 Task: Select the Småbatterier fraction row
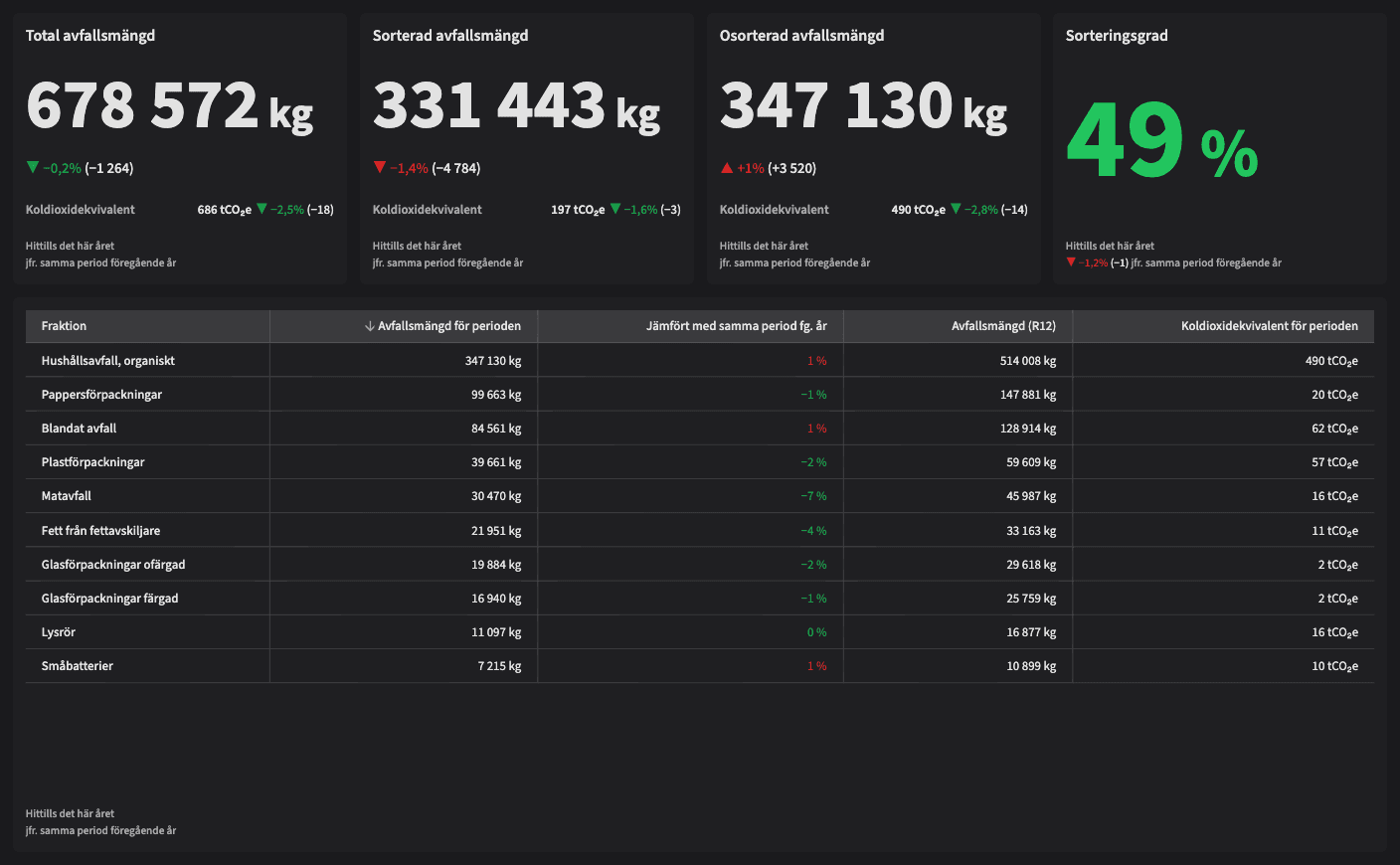pyautogui.click(x=78, y=666)
